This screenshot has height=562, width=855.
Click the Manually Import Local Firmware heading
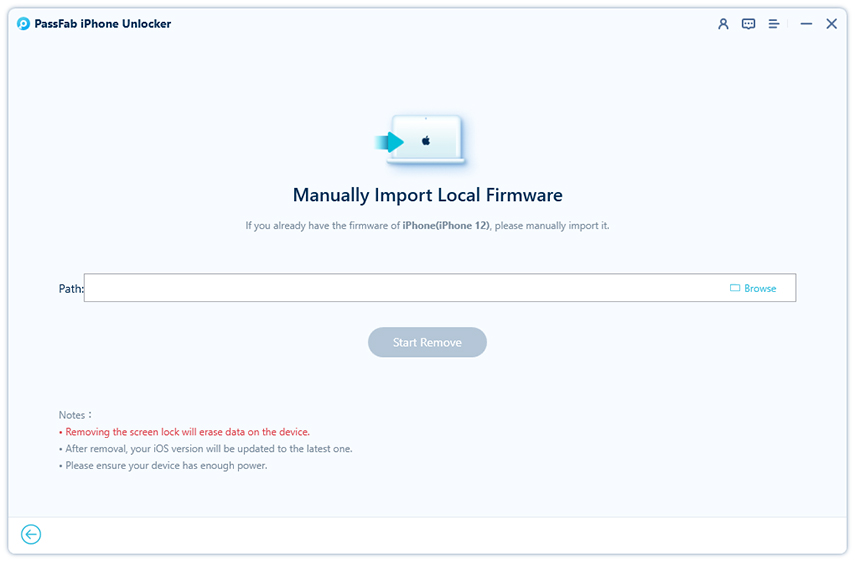click(x=427, y=195)
